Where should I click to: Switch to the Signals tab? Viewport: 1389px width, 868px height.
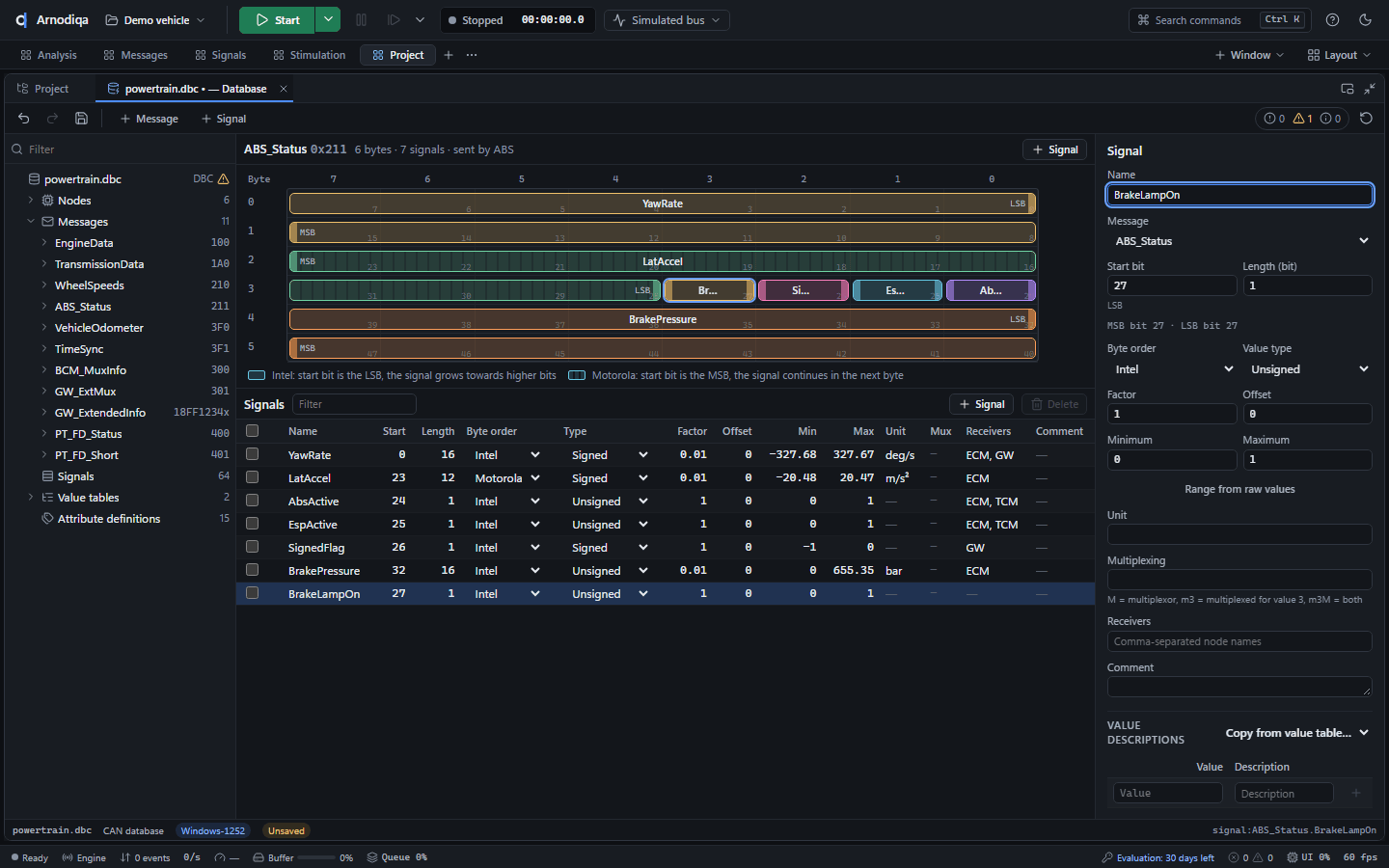[220, 55]
